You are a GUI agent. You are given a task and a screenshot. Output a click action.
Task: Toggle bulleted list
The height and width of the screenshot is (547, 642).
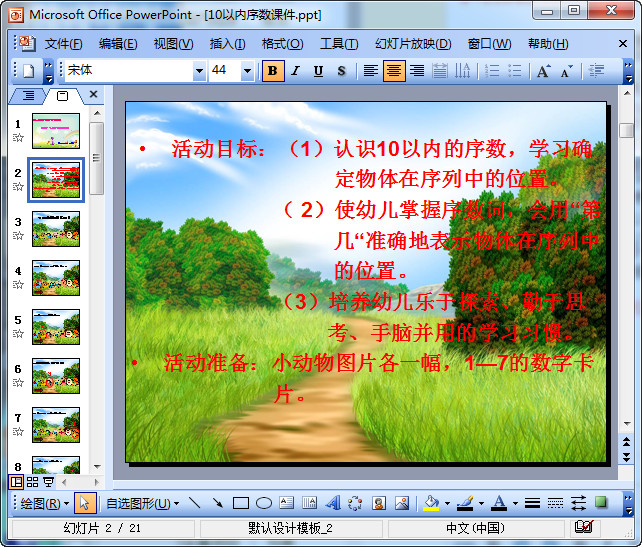pos(515,71)
